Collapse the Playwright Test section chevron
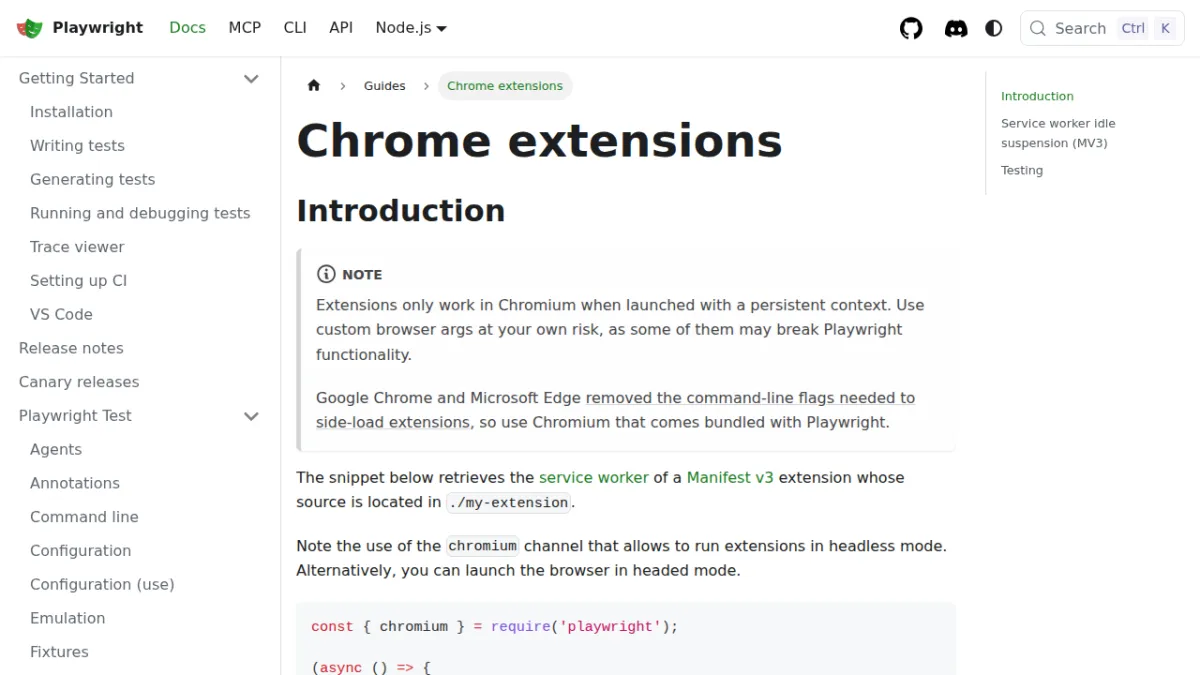Screen dimensions: 1200x675 click(x=251, y=416)
